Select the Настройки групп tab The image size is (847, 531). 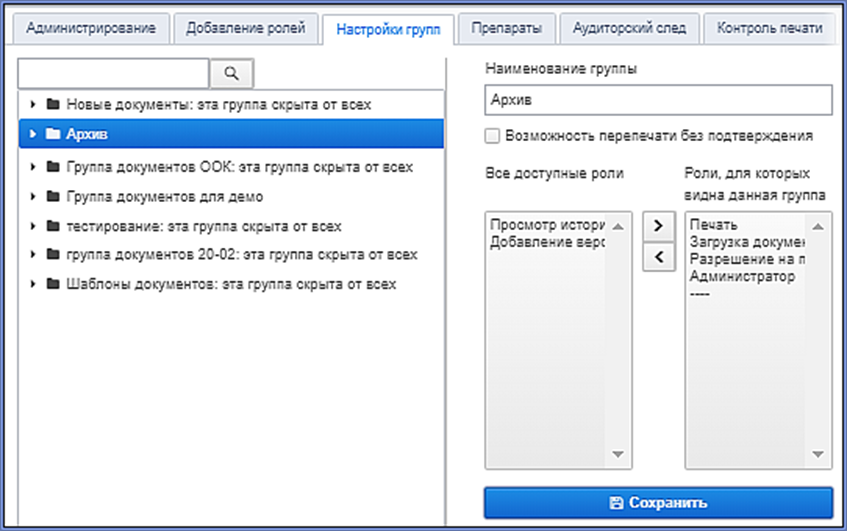click(x=388, y=30)
